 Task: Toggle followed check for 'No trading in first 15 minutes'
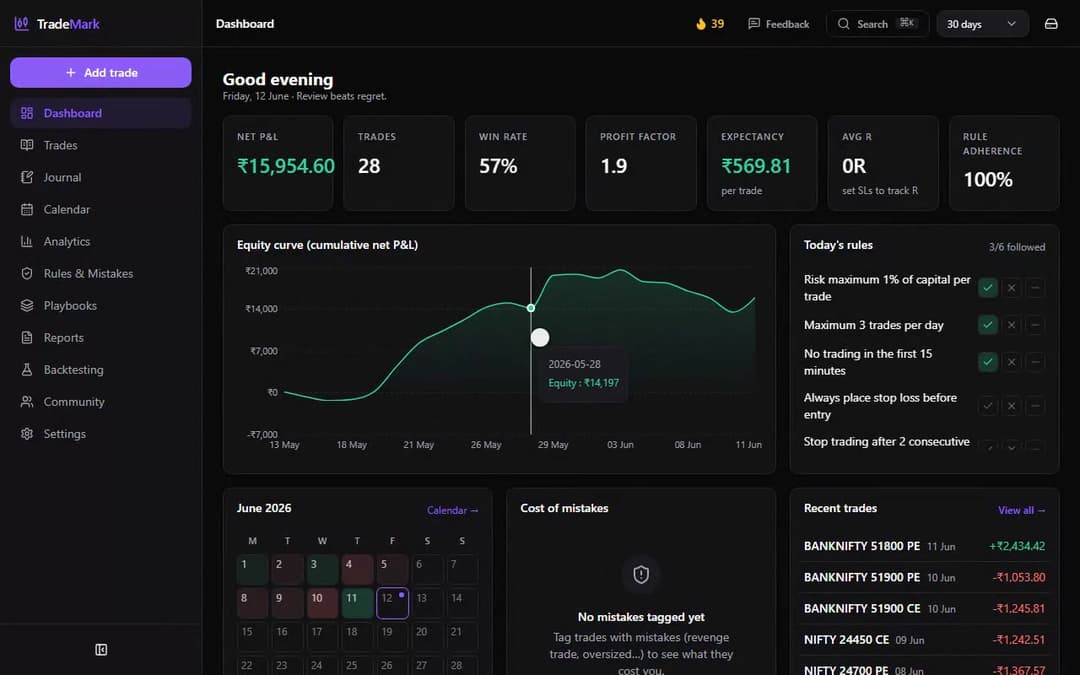tap(988, 362)
